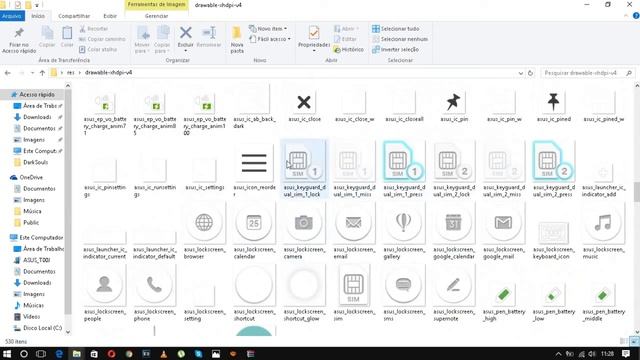Click the Excluir delete icon in ribbon
Viewport: 640px width, 360px height.
[x=185, y=33]
